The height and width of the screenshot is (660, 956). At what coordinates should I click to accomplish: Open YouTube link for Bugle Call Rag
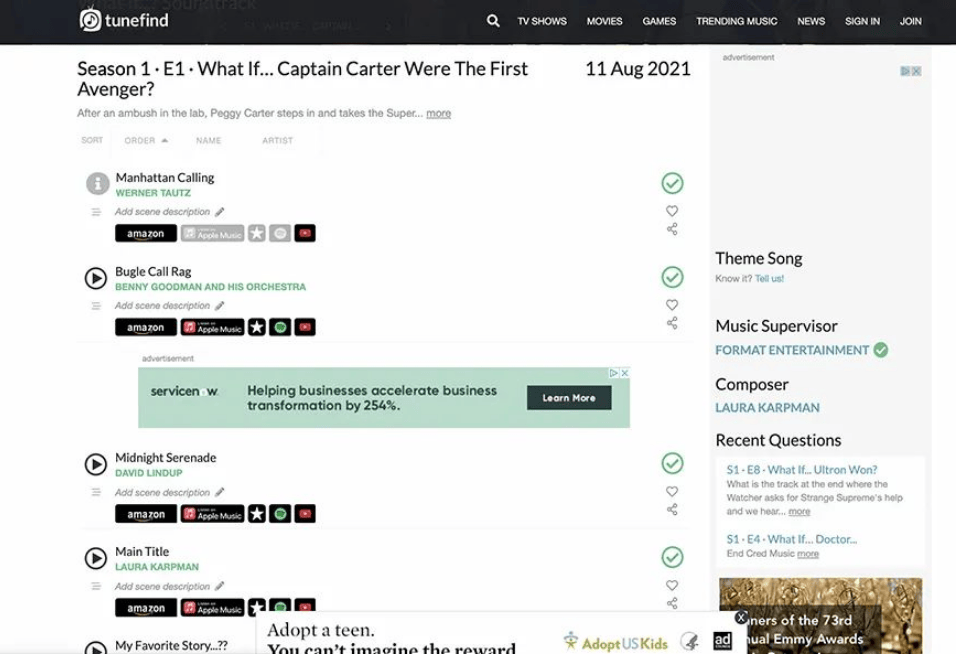[x=305, y=327]
